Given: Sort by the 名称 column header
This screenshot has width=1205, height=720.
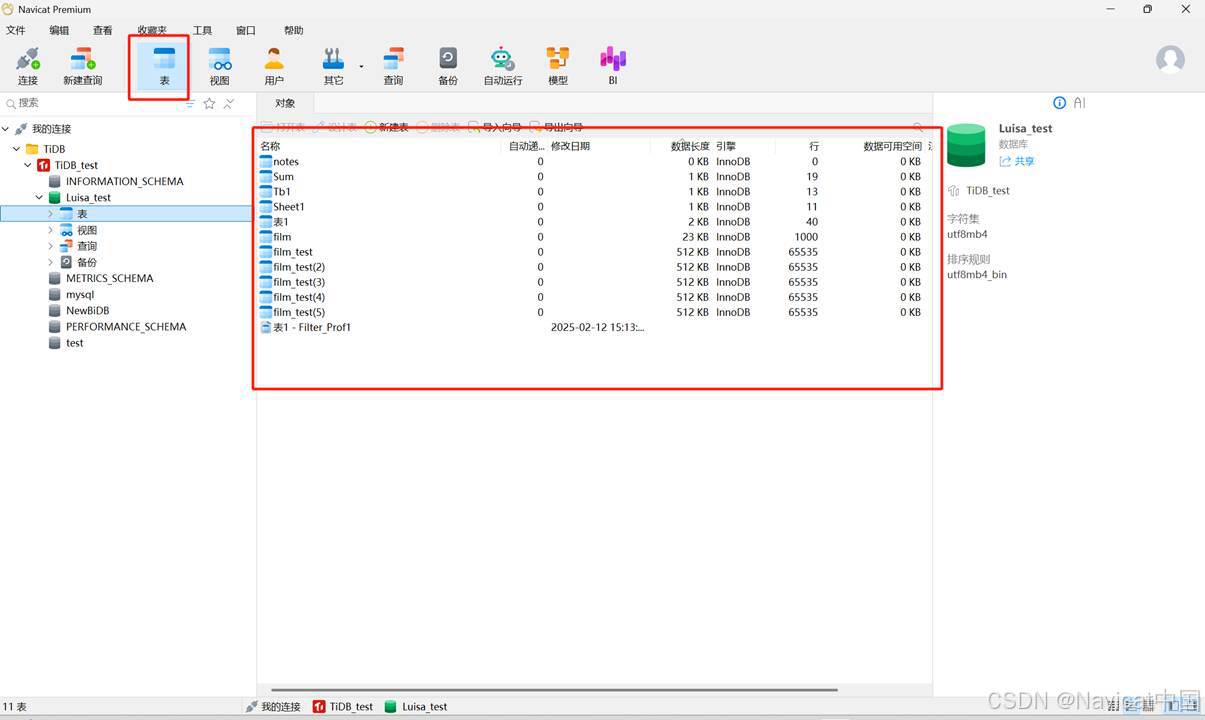Looking at the screenshot, I should [380, 146].
